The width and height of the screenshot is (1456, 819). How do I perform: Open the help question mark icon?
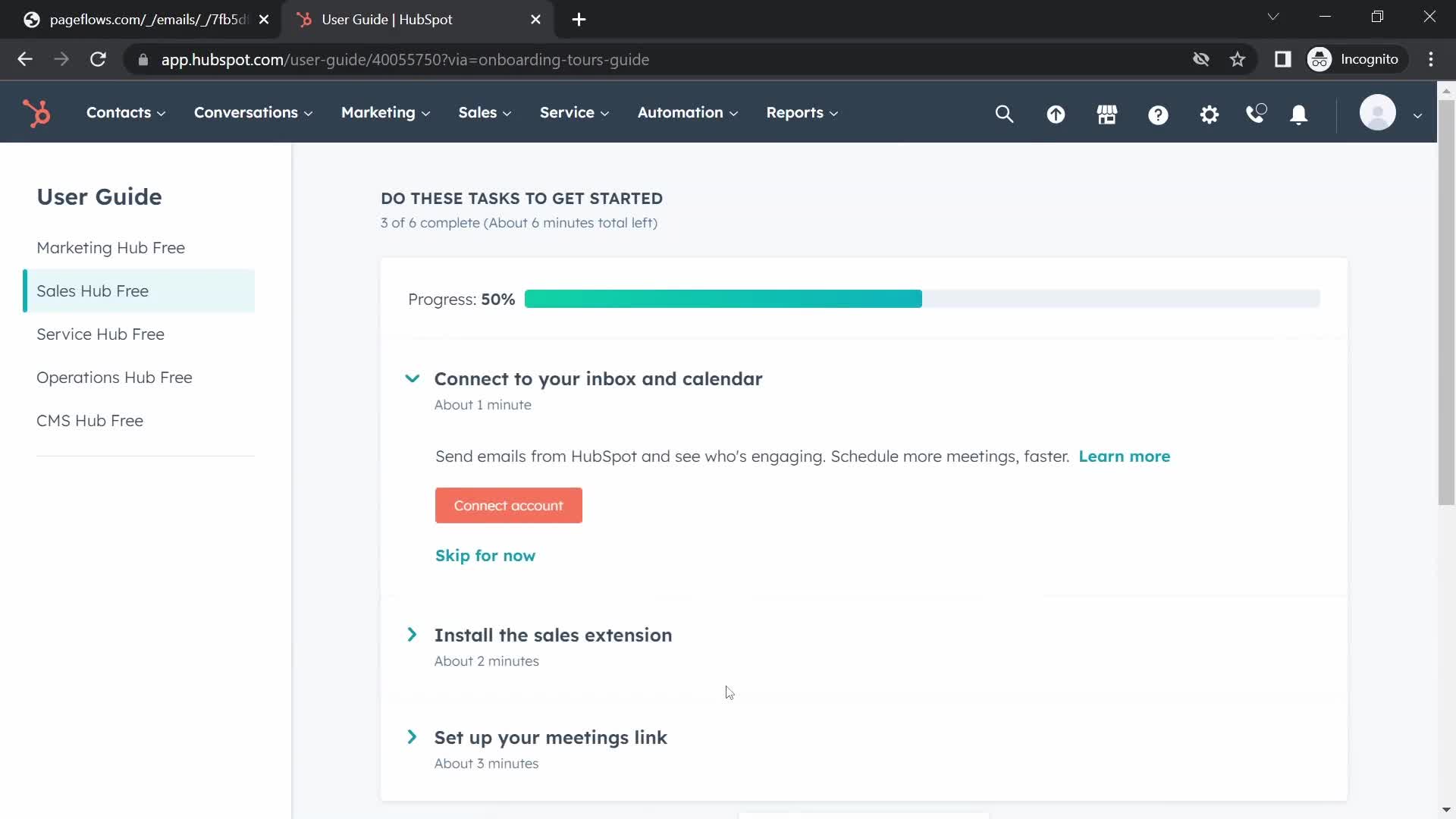1158,115
